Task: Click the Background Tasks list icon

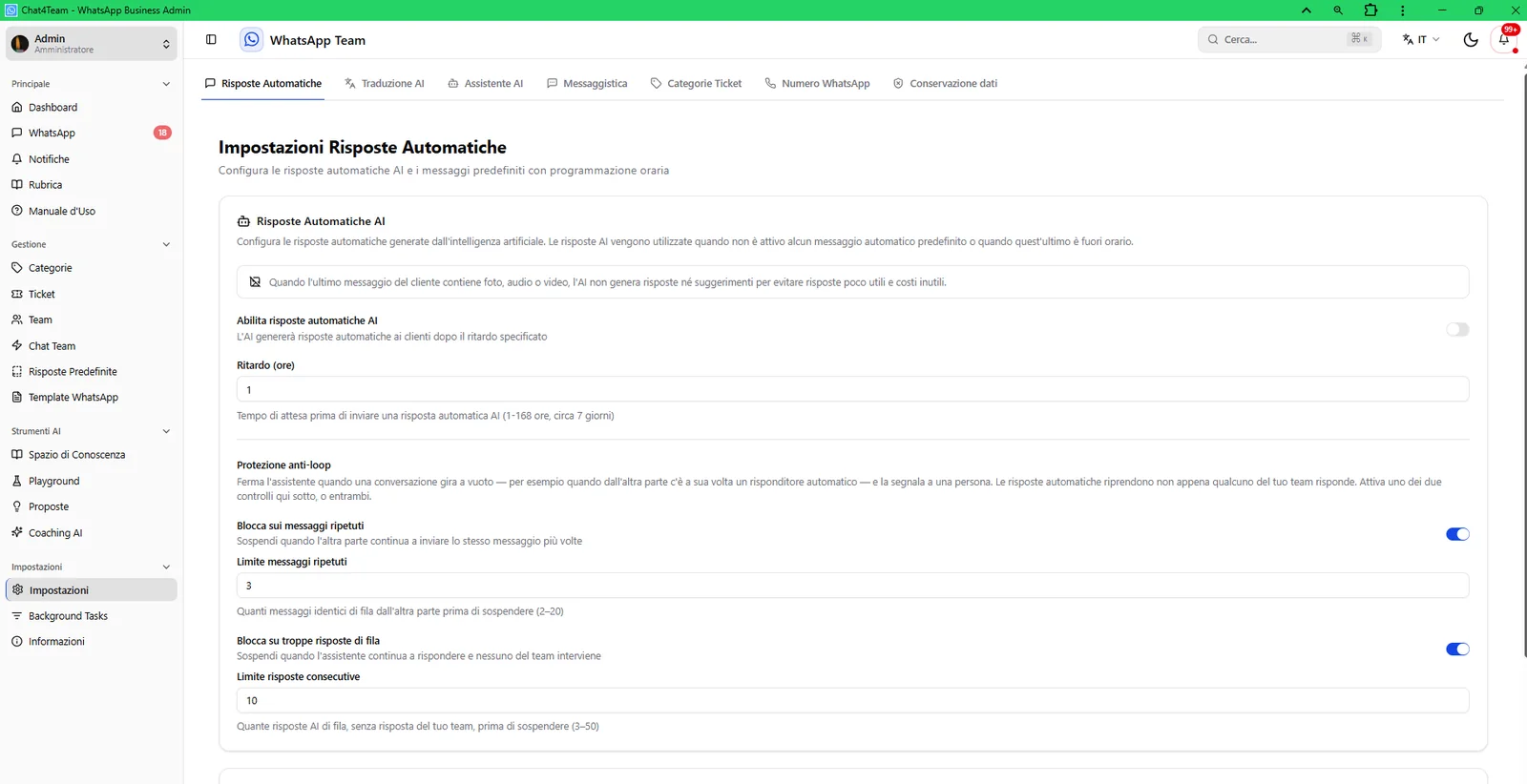Action: click(17, 615)
